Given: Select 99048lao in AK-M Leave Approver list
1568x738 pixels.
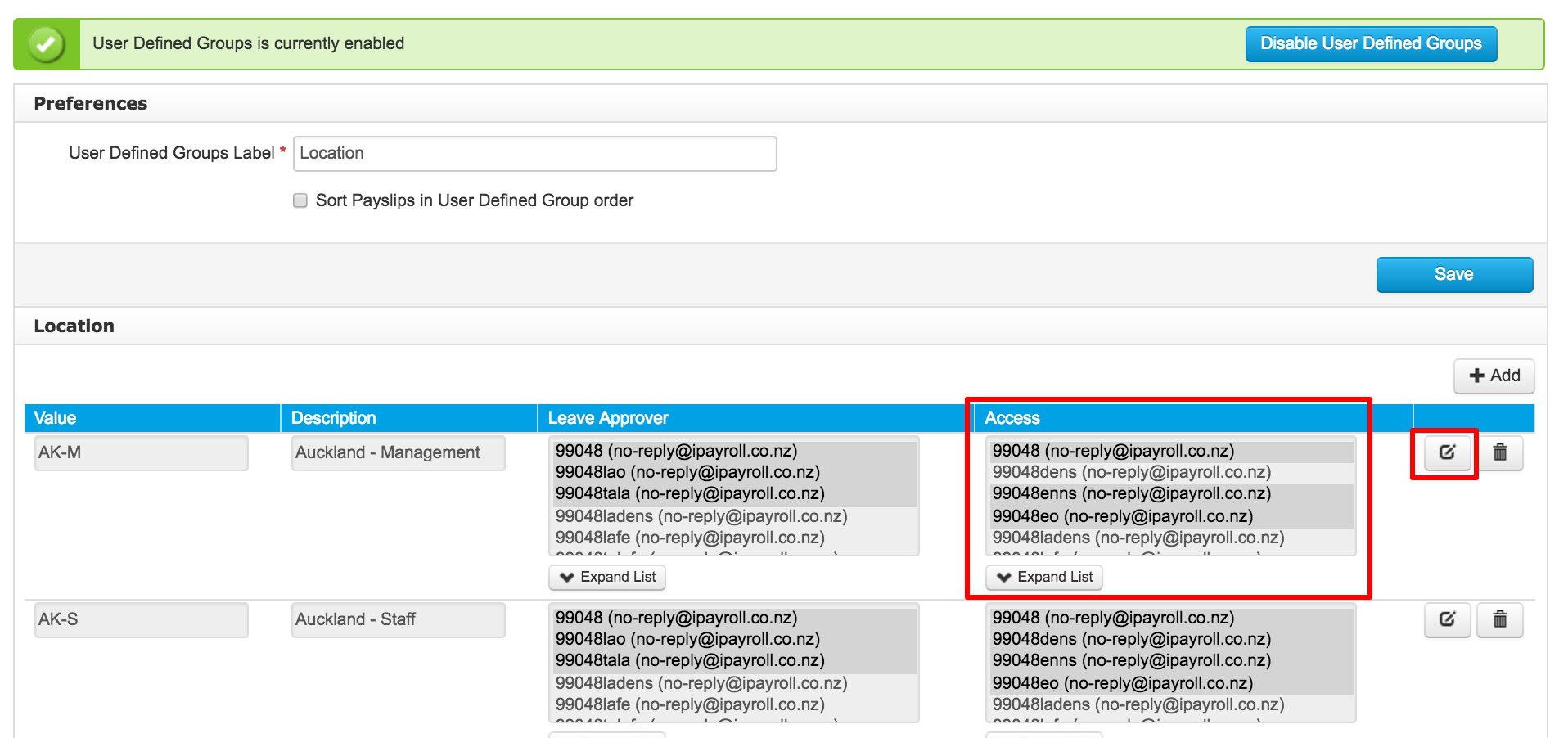Looking at the screenshot, I should 734,472.
